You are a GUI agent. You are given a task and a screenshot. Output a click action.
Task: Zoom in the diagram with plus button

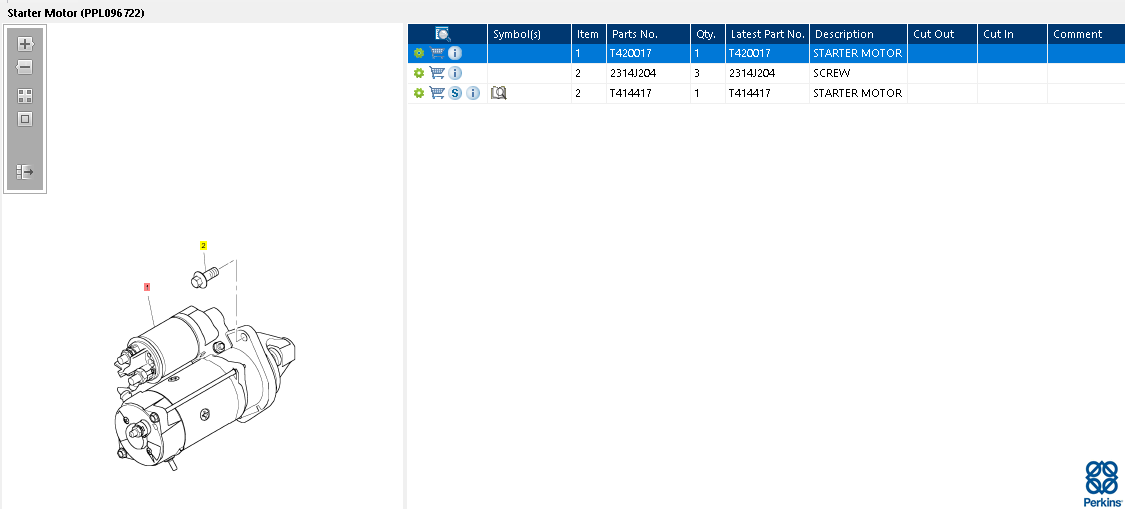[x=25, y=44]
